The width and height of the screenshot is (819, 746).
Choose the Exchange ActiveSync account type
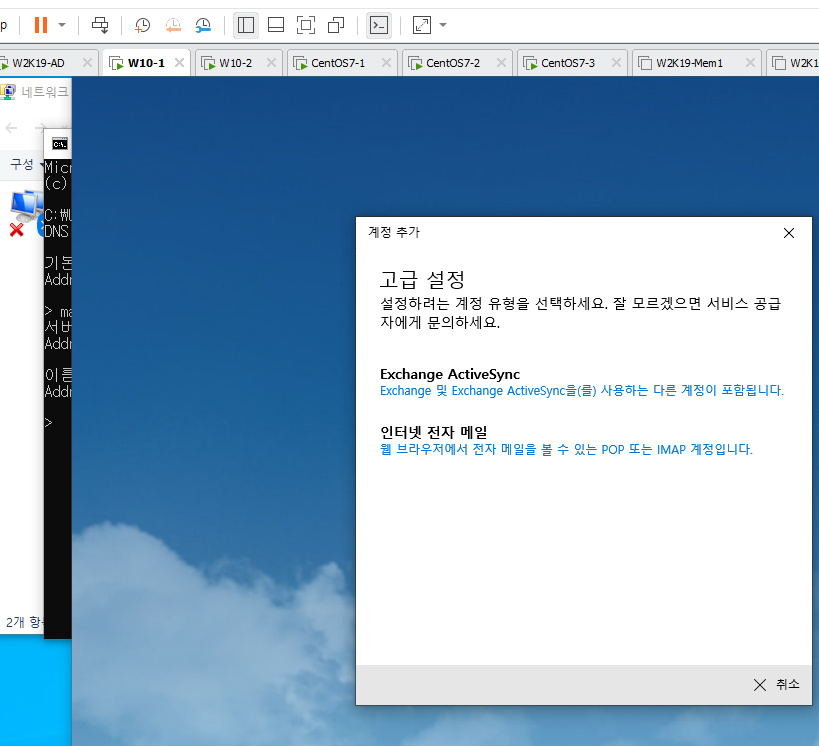click(x=582, y=382)
